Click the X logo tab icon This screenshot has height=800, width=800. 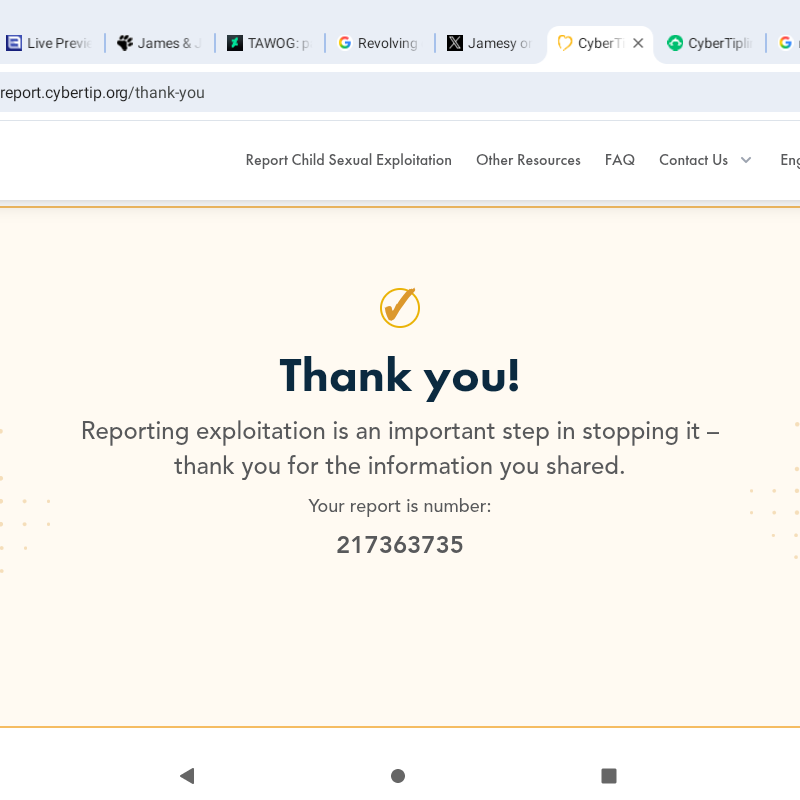(455, 43)
